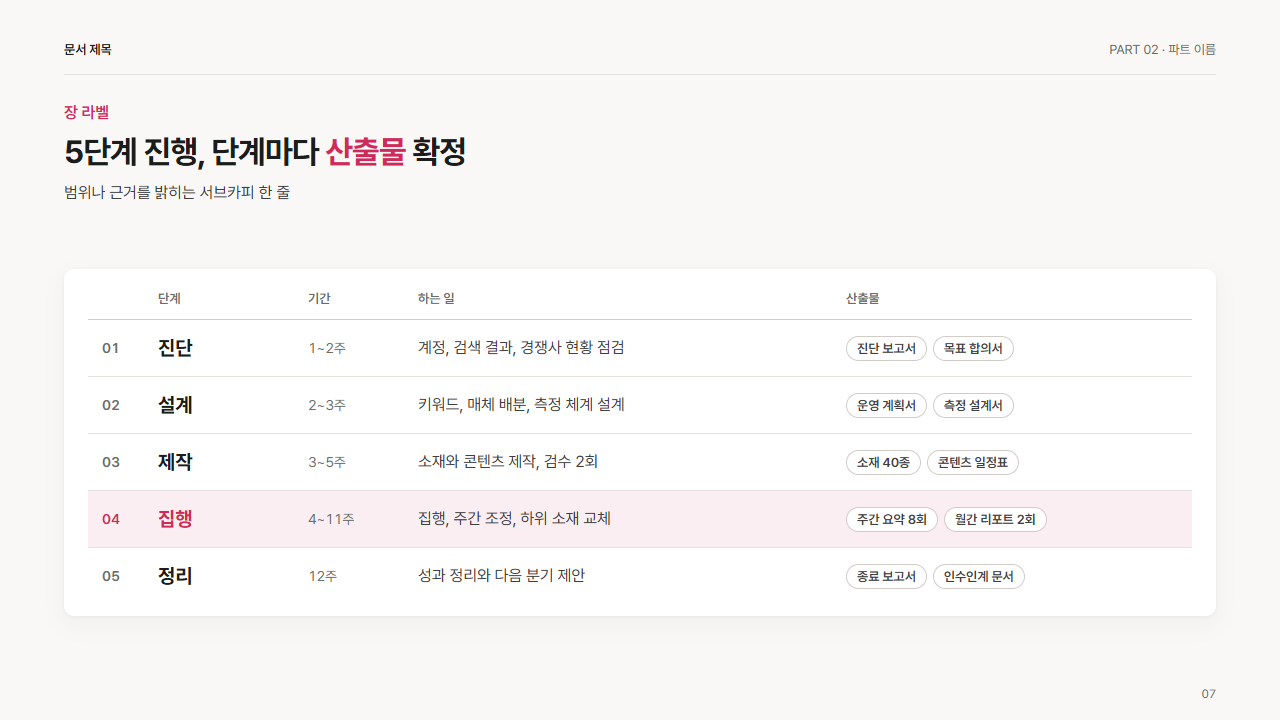Click the subtitle '범위나 근거를 밝히는 서브카피 한 줄'
The height and width of the screenshot is (720, 1280).
(x=177, y=192)
